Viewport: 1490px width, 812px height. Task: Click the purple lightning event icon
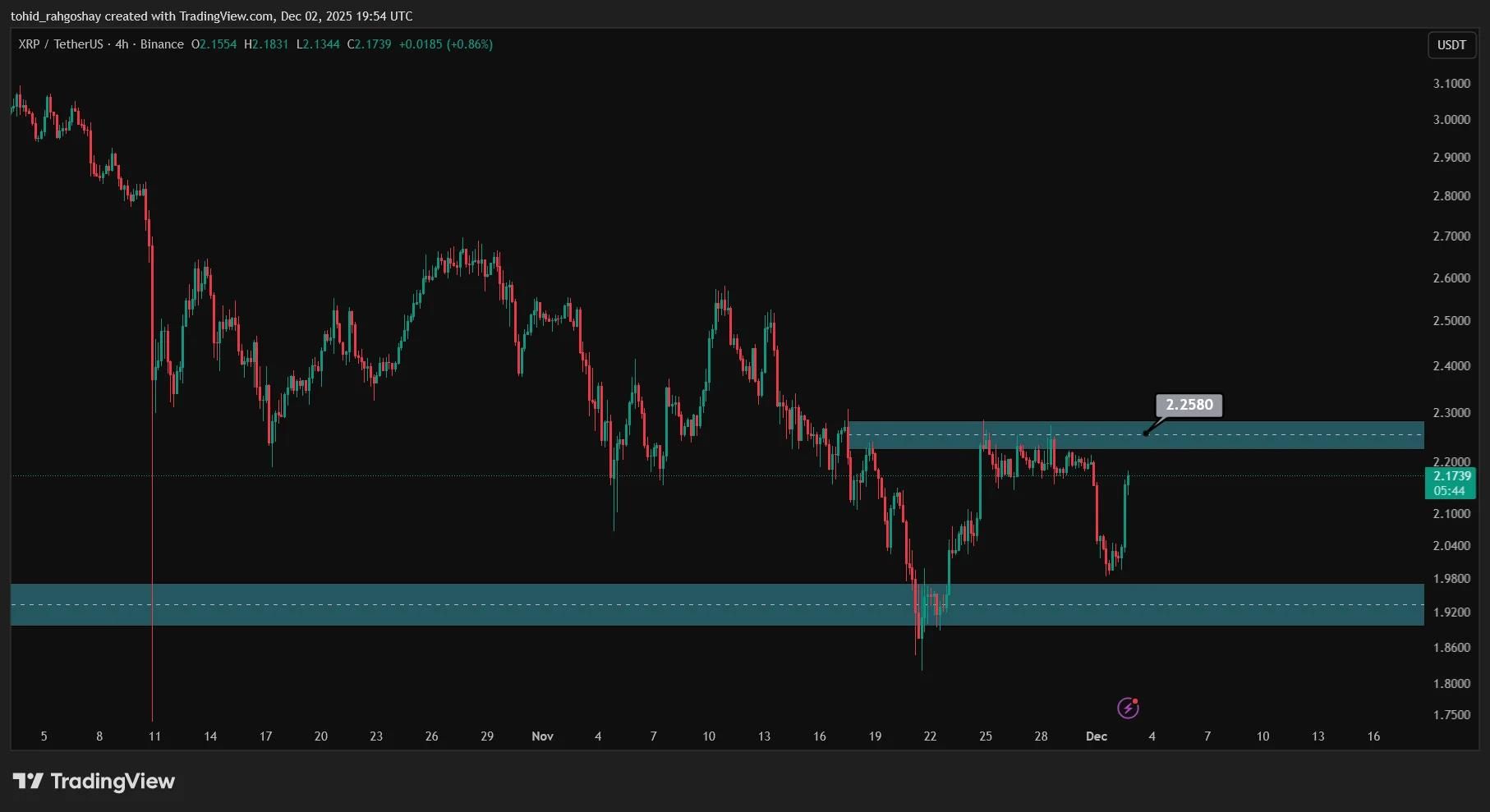1128,708
